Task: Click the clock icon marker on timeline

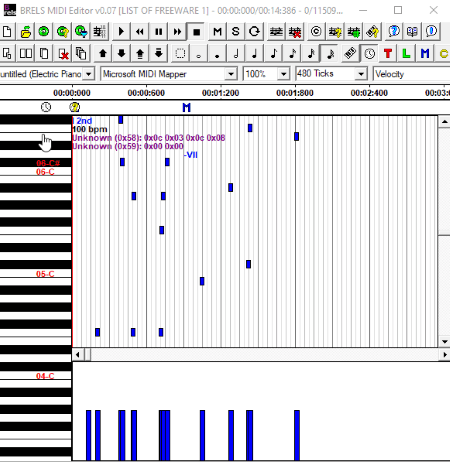Action: [x=46, y=107]
